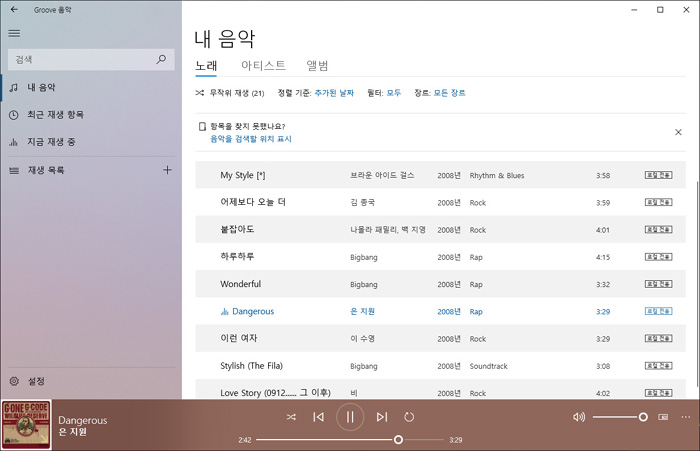Toggle shuffle in the playback bar
This screenshot has height=451, width=700.
tap(291, 416)
